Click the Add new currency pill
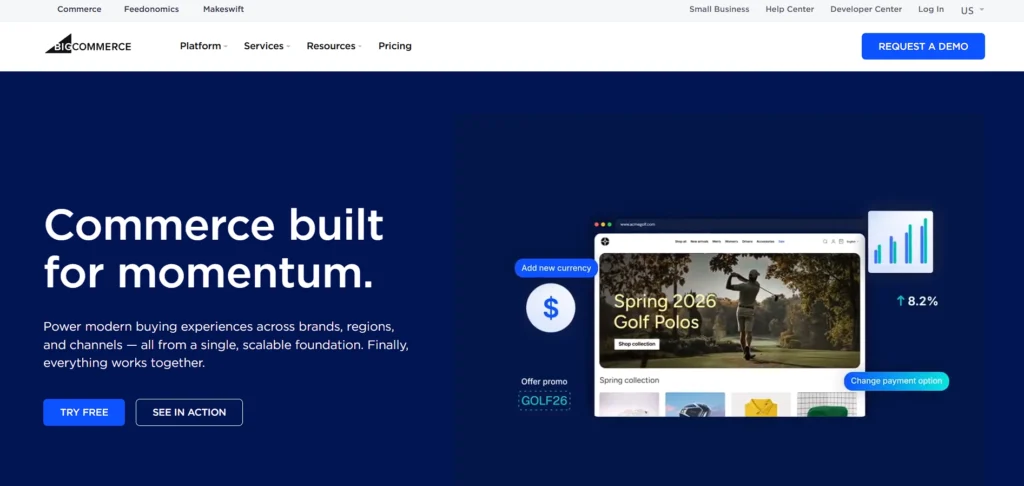1024x486 pixels. [556, 268]
